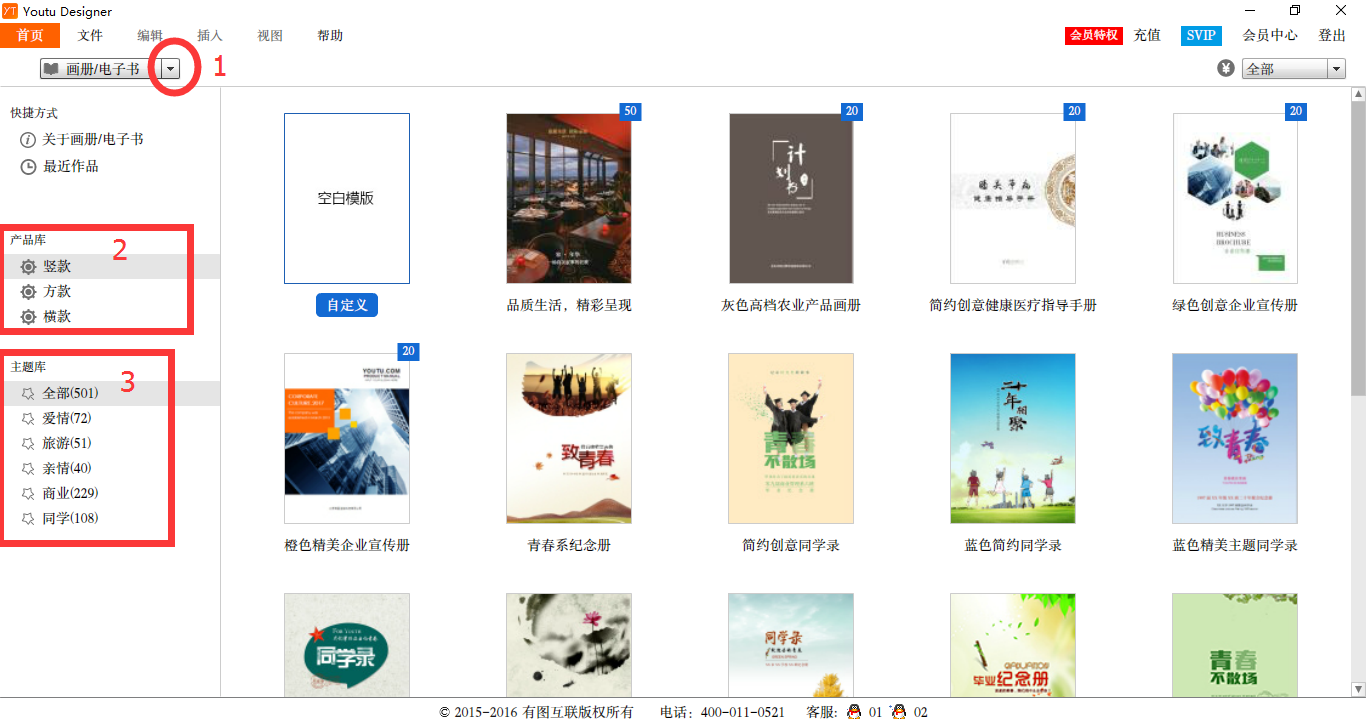Open the 灰色高档农业产品画册 template thumbnail
The height and width of the screenshot is (725, 1366).
click(x=791, y=198)
